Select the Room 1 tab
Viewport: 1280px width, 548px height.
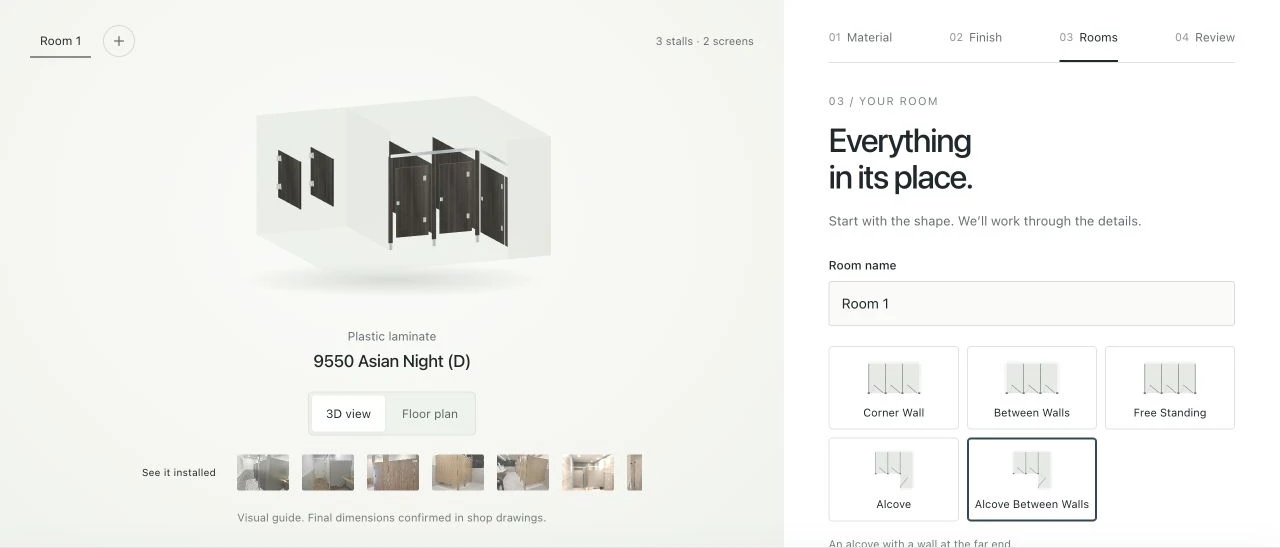60,41
